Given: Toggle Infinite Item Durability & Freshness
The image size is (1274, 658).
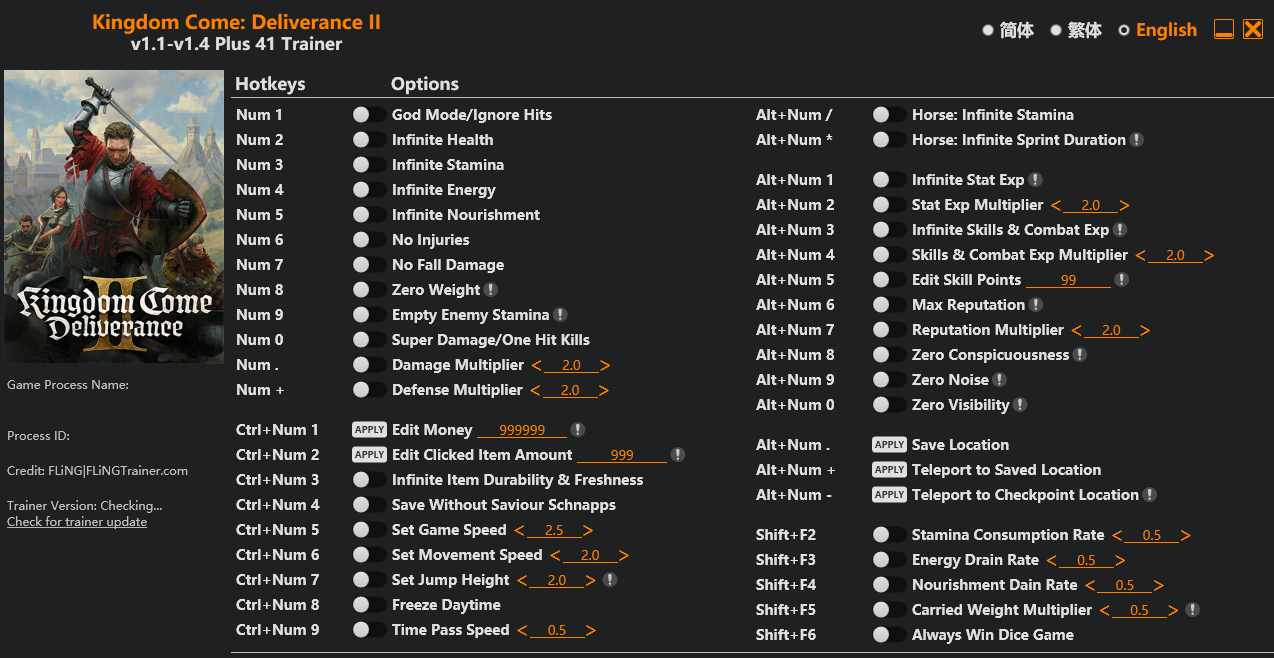Looking at the screenshot, I should pyautogui.click(x=369, y=480).
